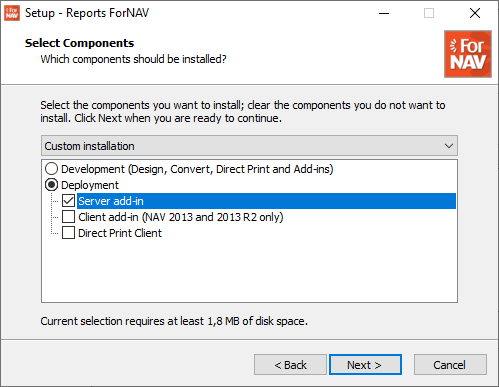Screen dimensions: 499x387
Task: Click the disk space requirement text
Action: tap(174, 321)
